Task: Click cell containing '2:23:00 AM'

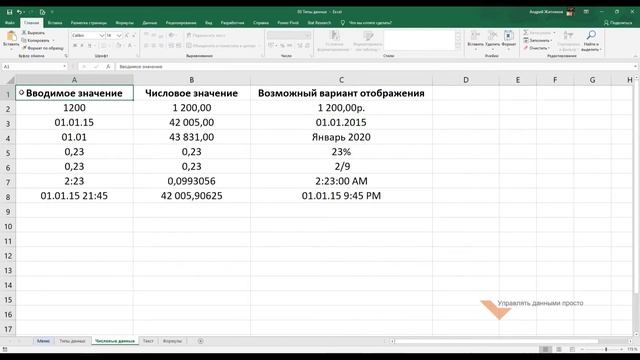Action: click(341, 181)
